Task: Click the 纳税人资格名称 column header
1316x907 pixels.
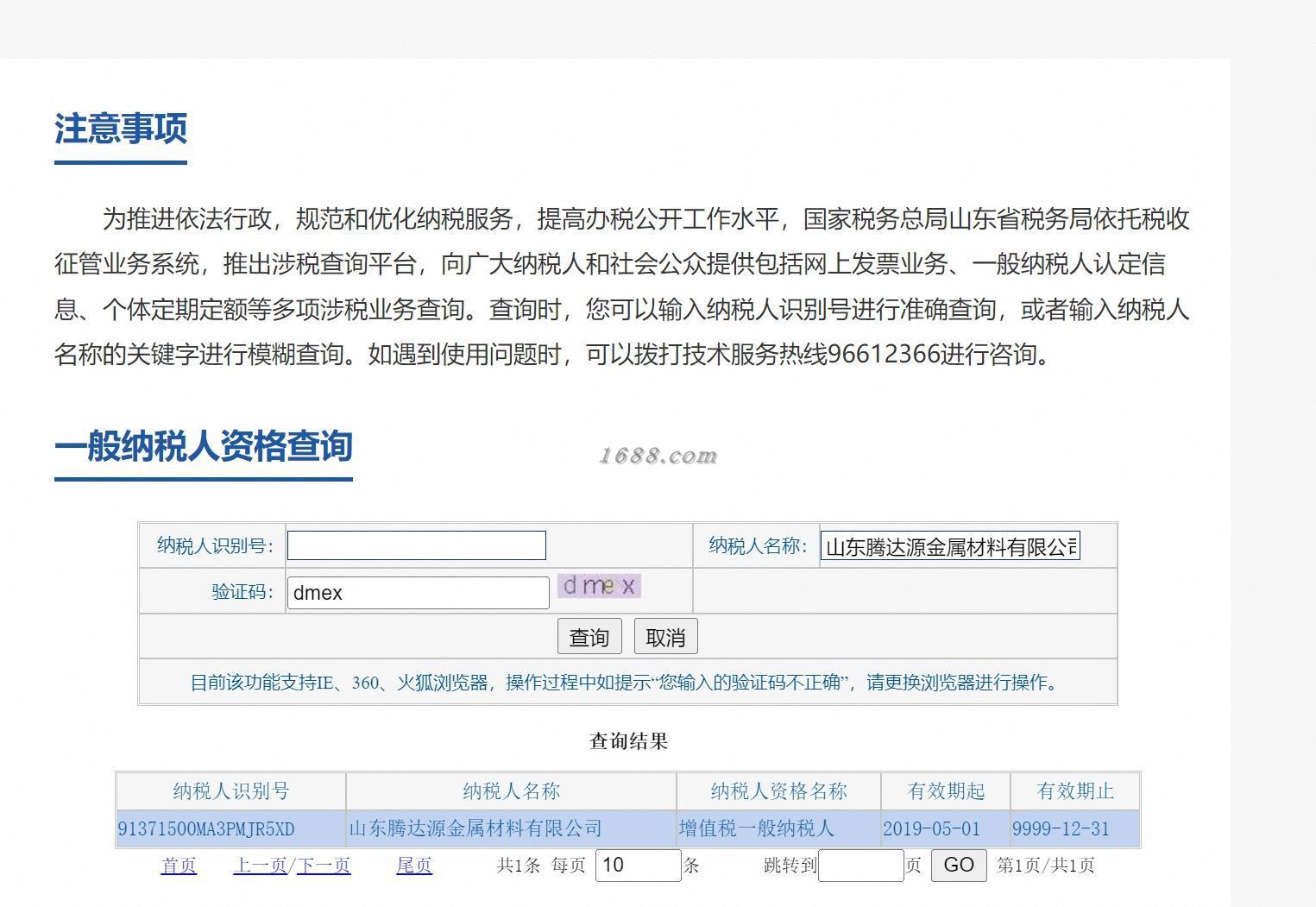Action: tap(778, 791)
